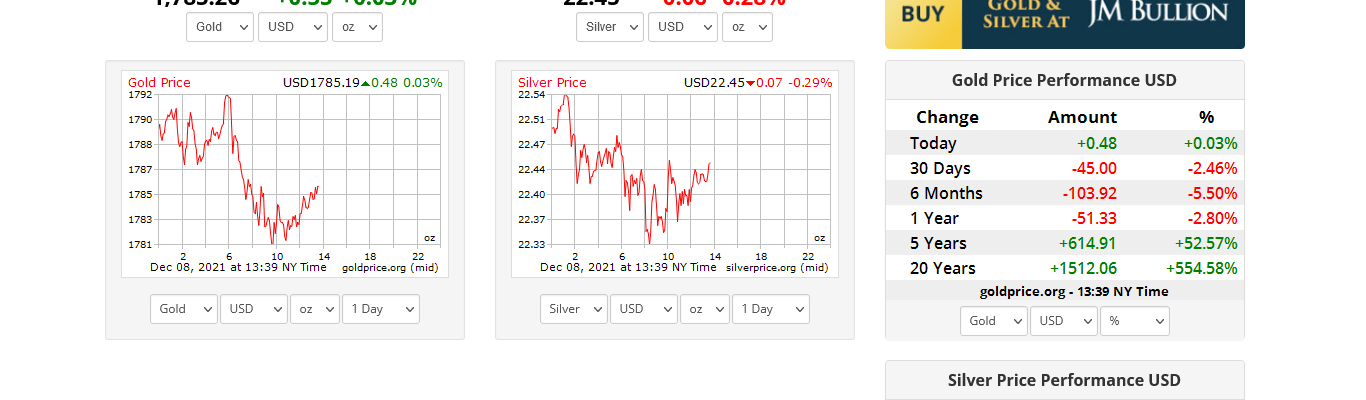Select the Silver dropdown below the silver chart
1366x400 pixels.
pos(574,309)
